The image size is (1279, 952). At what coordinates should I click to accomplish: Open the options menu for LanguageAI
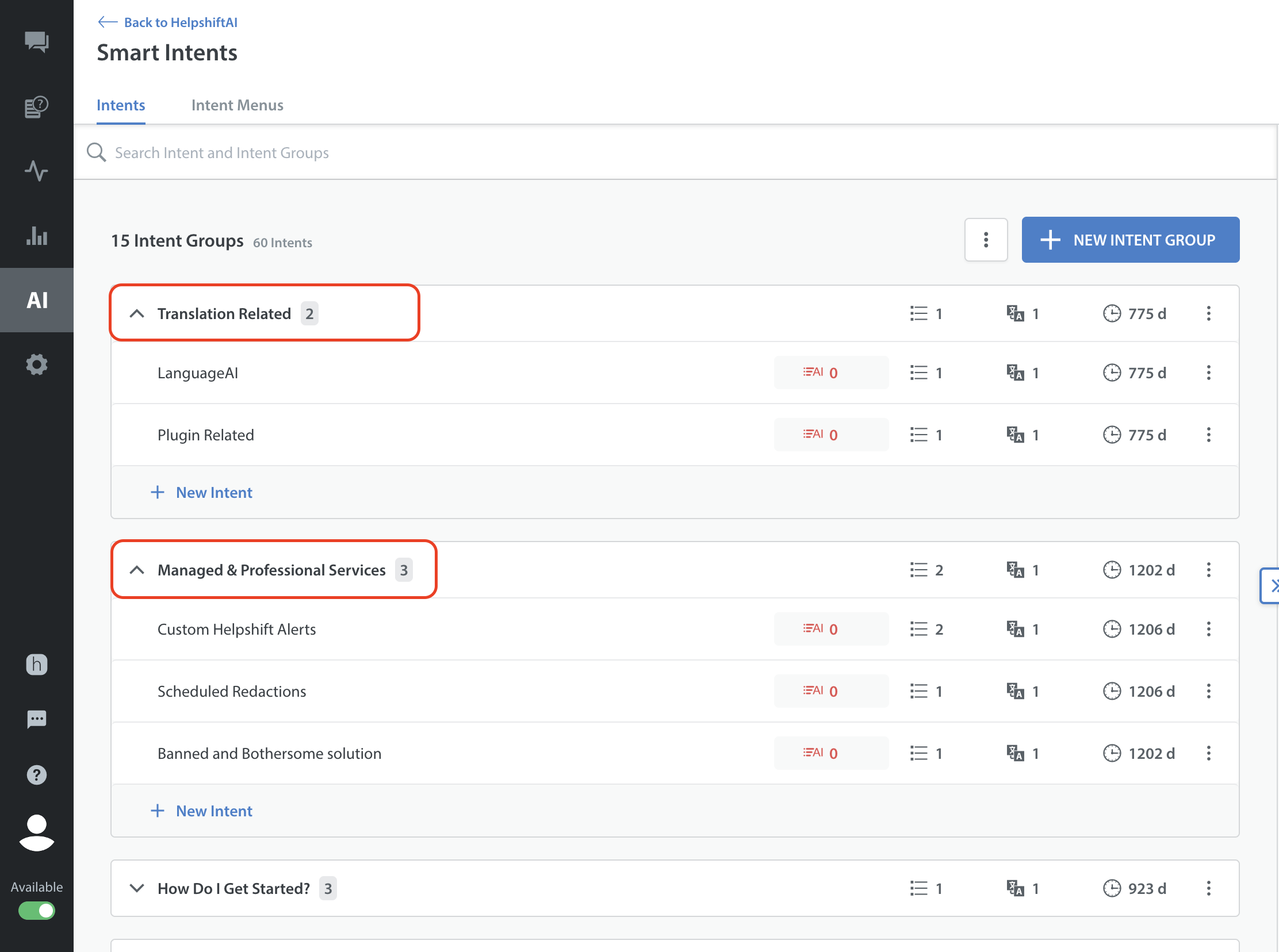click(x=1209, y=373)
